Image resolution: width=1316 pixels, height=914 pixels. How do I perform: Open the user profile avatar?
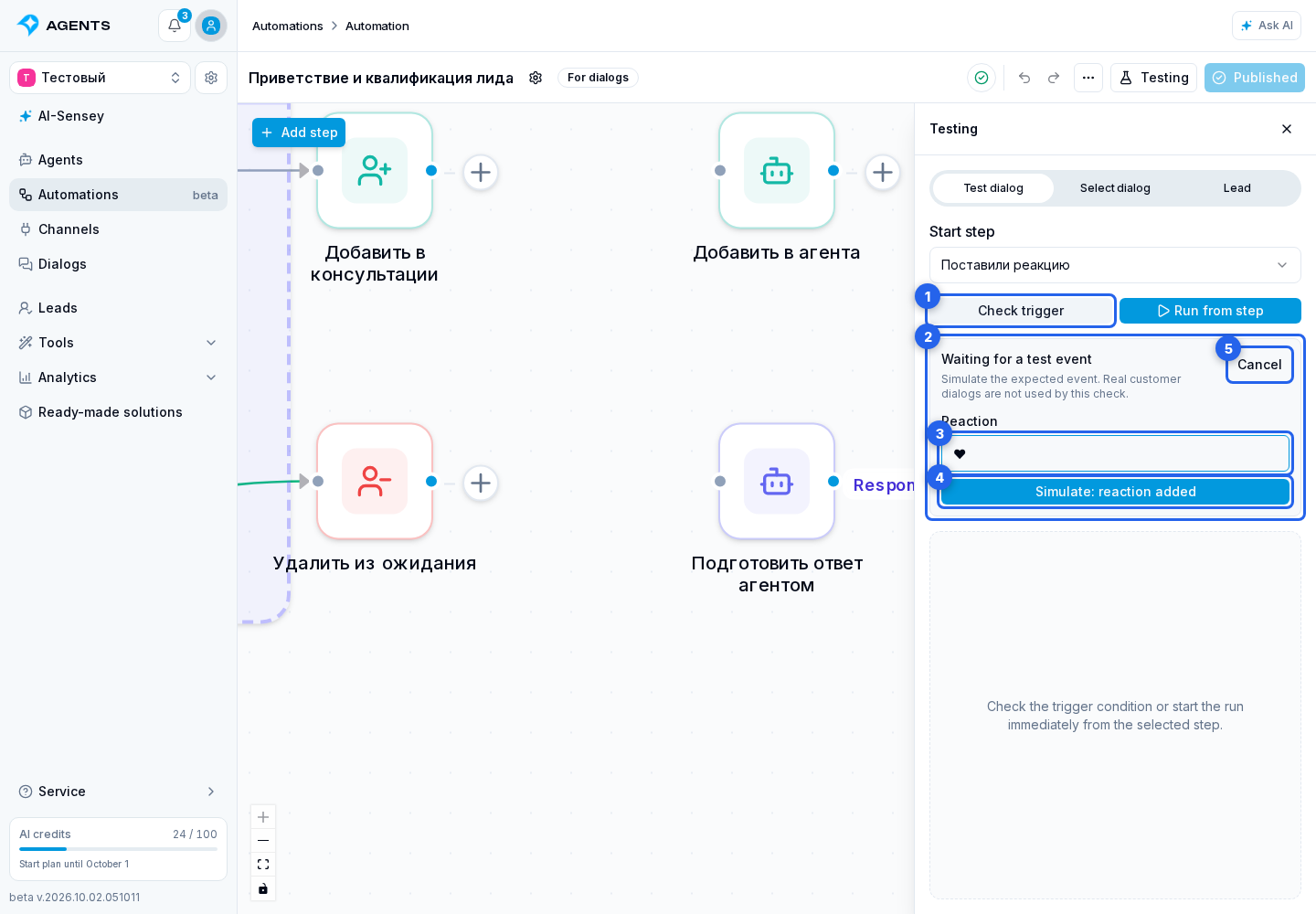click(x=211, y=26)
